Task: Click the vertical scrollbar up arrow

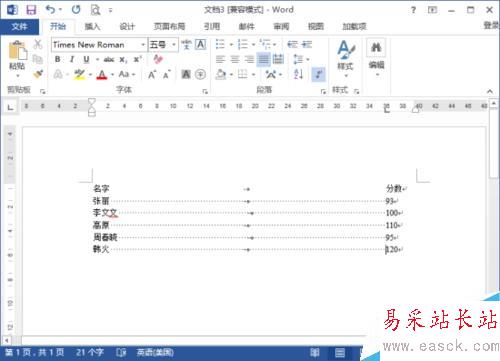Action: click(x=493, y=104)
